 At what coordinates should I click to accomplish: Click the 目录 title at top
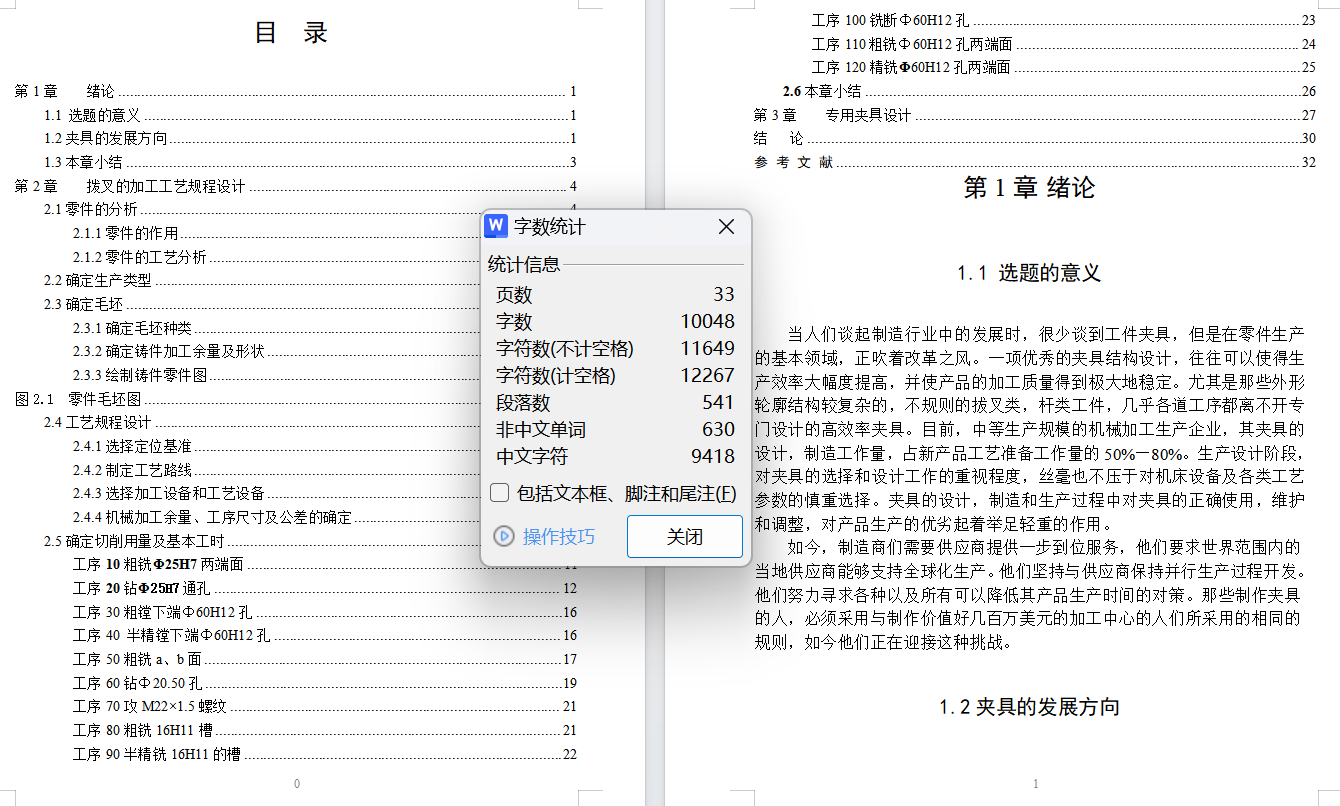click(x=291, y=33)
